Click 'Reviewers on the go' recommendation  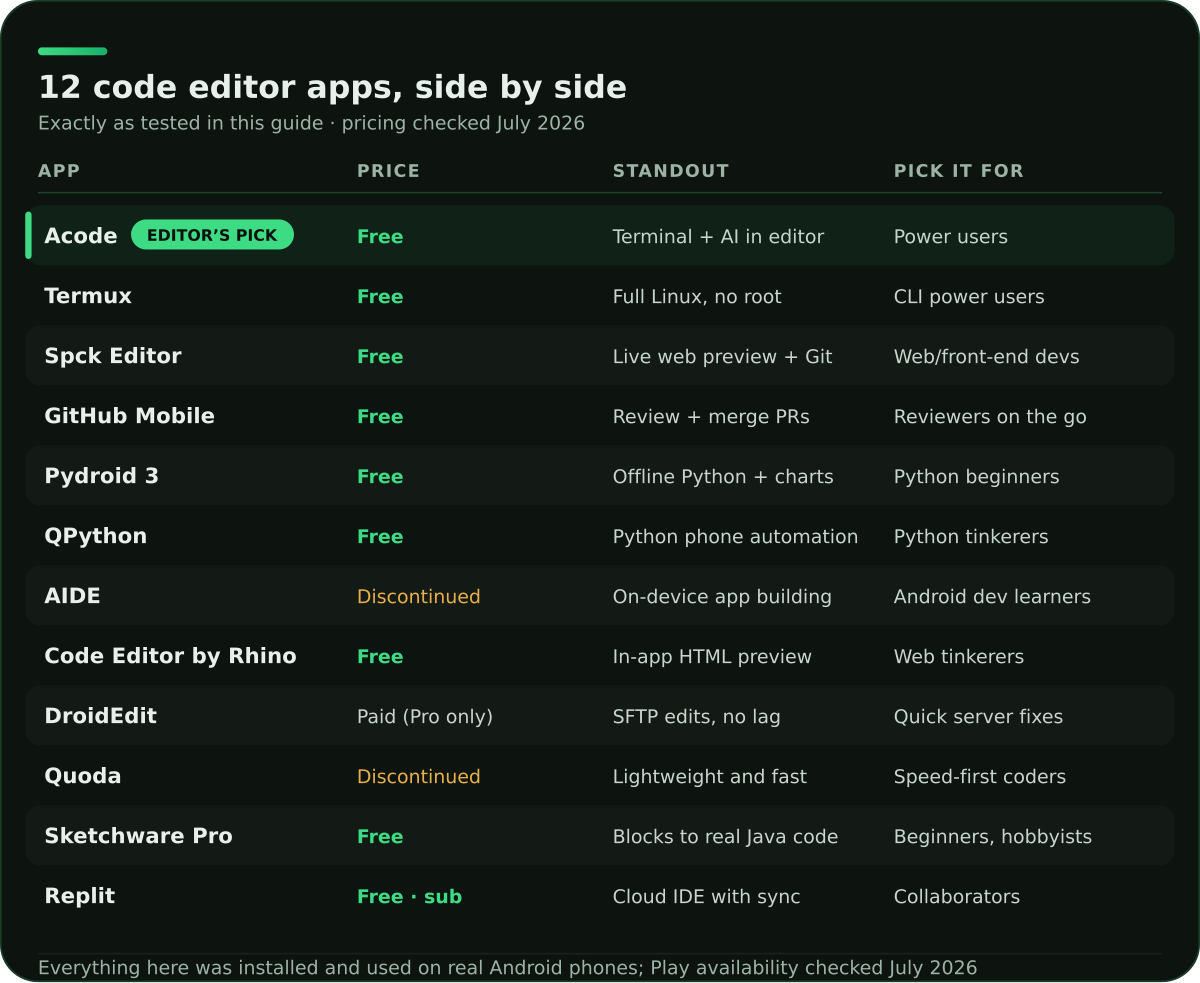(x=990, y=417)
